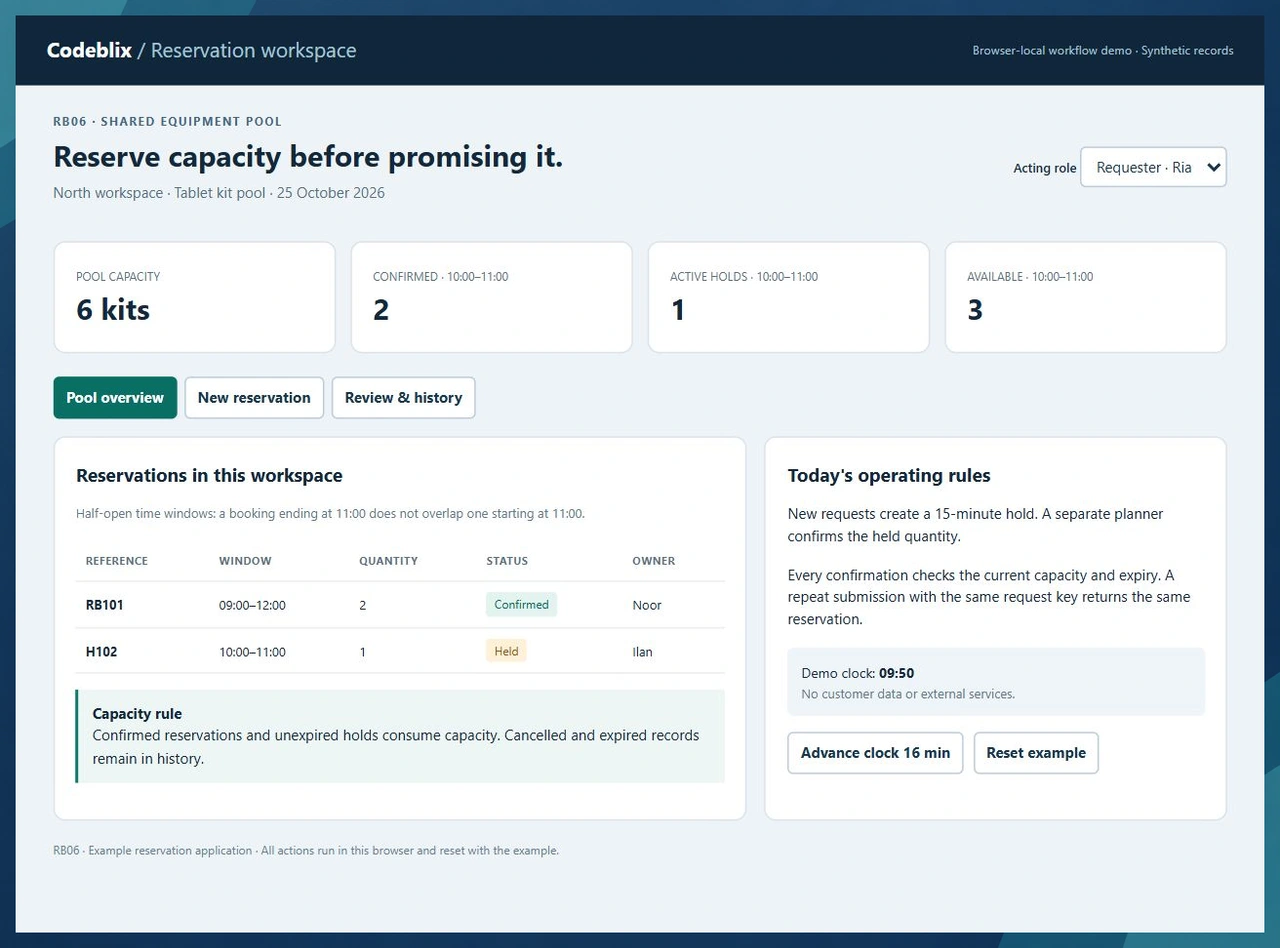Open the Acting role dropdown

(1153, 167)
